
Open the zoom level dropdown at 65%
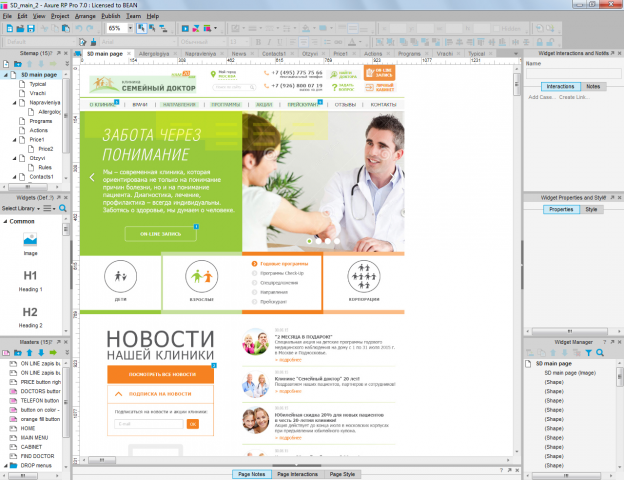click(x=130, y=28)
